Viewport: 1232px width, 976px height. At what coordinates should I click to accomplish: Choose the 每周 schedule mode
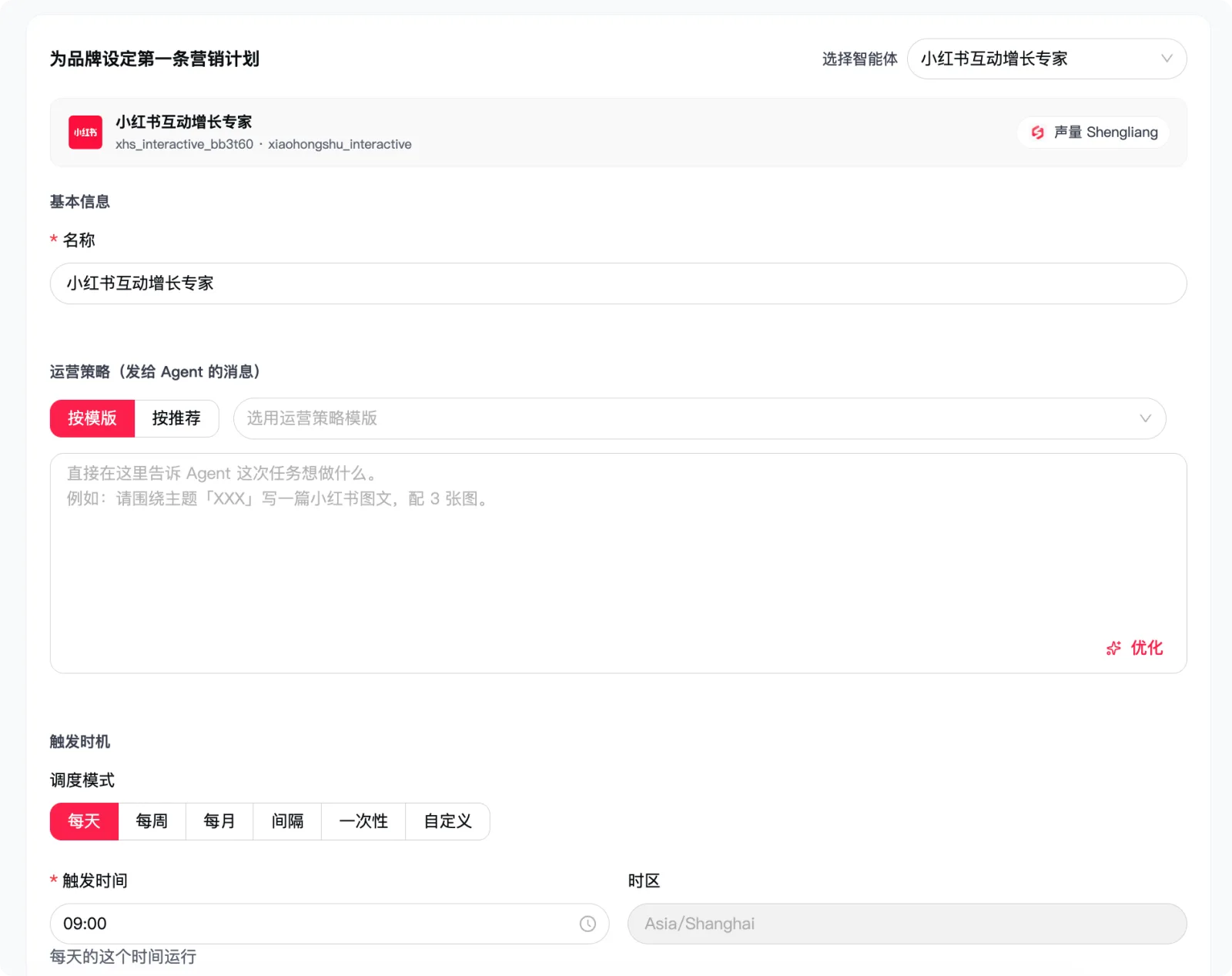pos(152,821)
